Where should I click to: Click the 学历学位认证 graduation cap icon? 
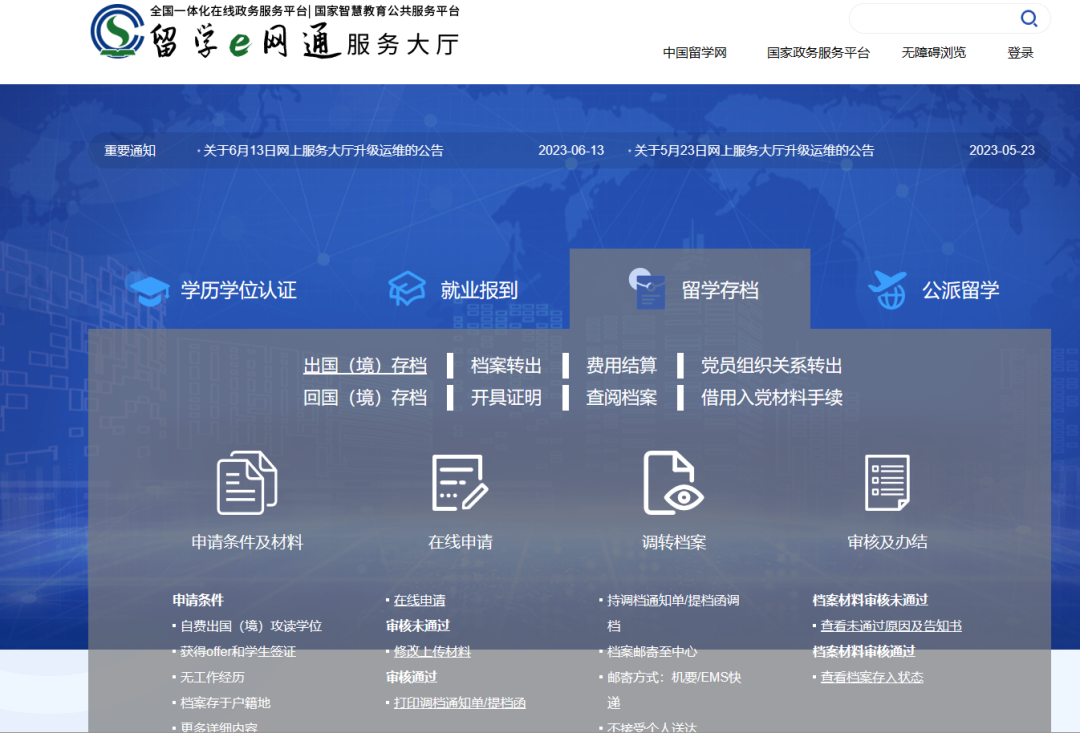[x=149, y=291]
